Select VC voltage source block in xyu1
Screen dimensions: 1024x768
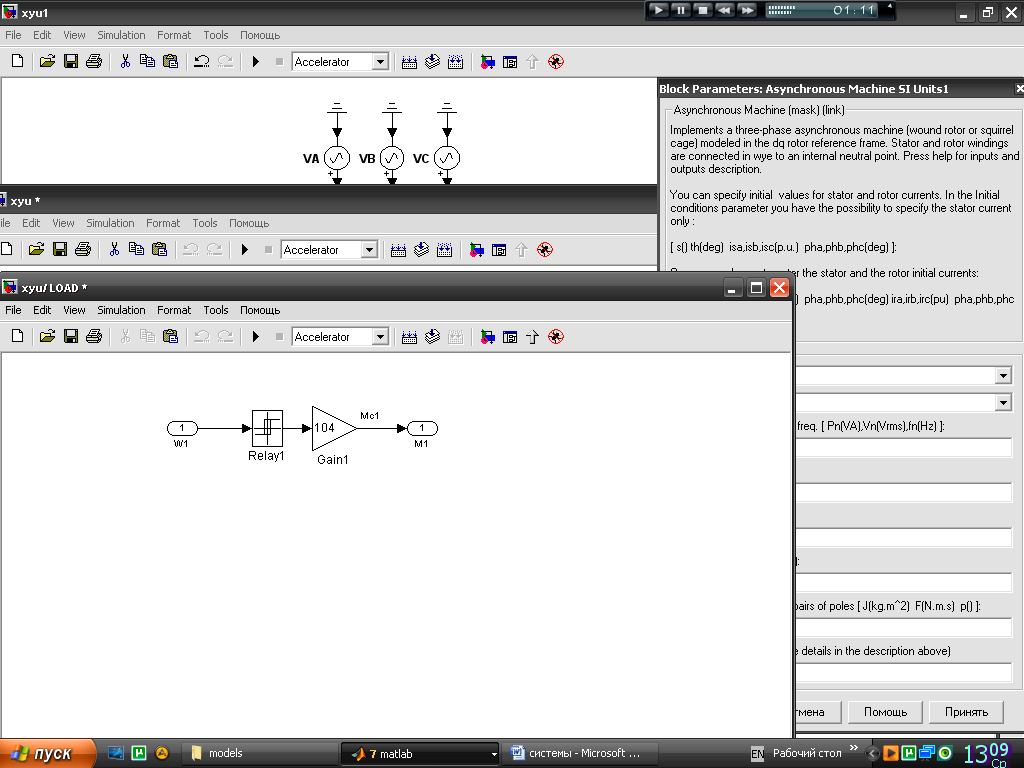click(447, 158)
